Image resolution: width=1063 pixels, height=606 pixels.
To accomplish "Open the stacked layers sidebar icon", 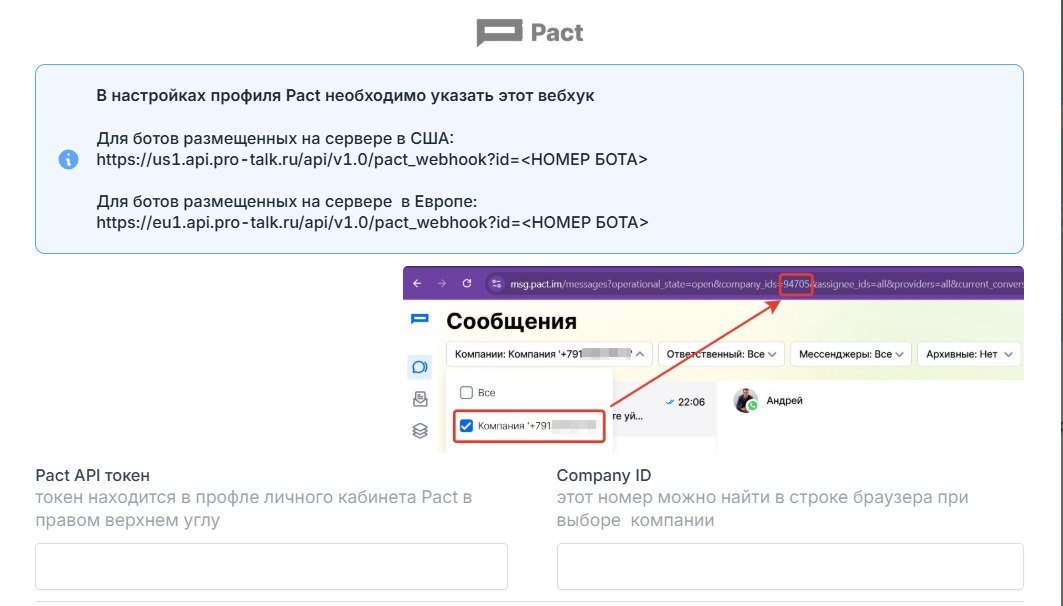I will click(x=420, y=430).
